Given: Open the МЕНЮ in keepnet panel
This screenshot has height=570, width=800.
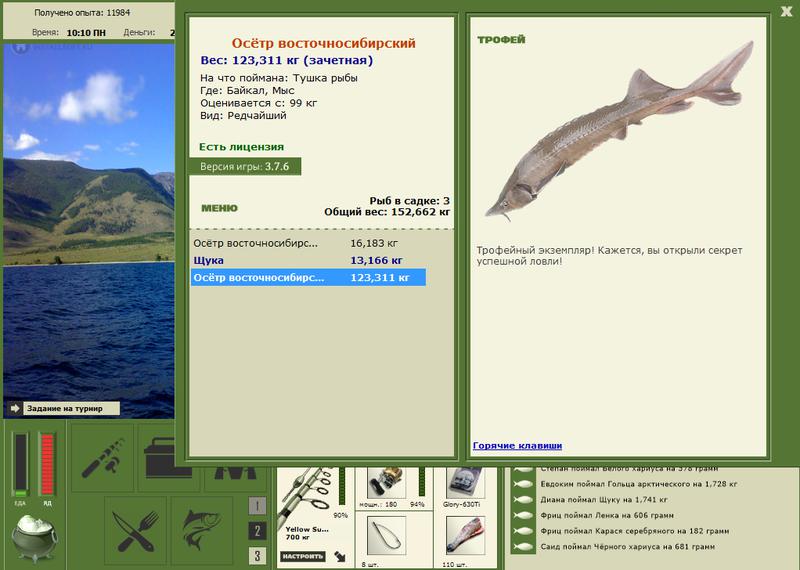Looking at the screenshot, I should pyautogui.click(x=219, y=208).
